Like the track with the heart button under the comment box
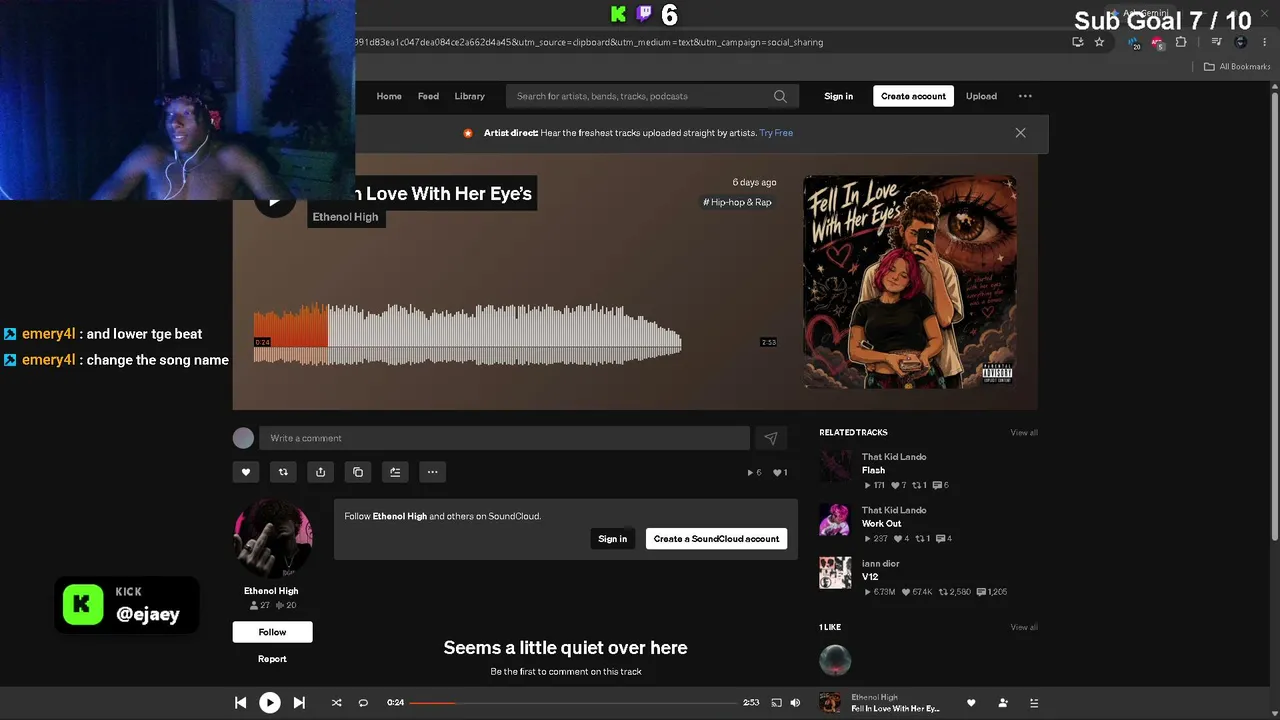 (246, 472)
